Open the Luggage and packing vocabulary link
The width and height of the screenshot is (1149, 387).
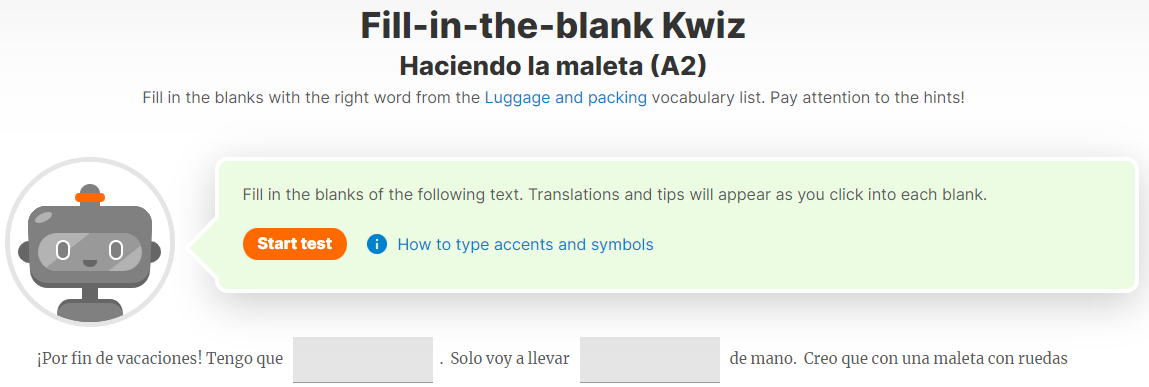coord(566,97)
